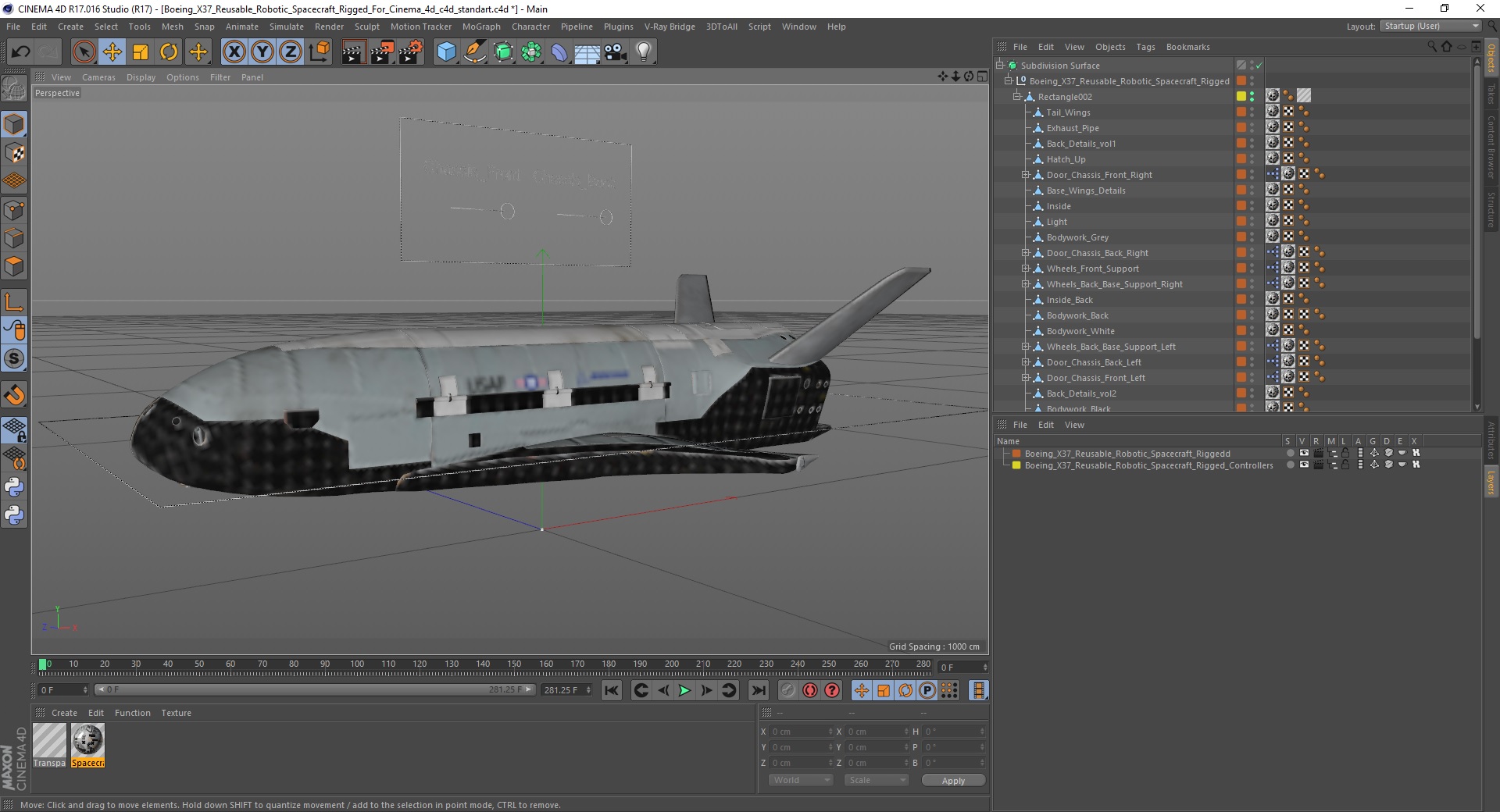Collapse the Subdivision Surface tree node
This screenshot has height=812, width=1500.
pyautogui.click(x=1000, y=66)
